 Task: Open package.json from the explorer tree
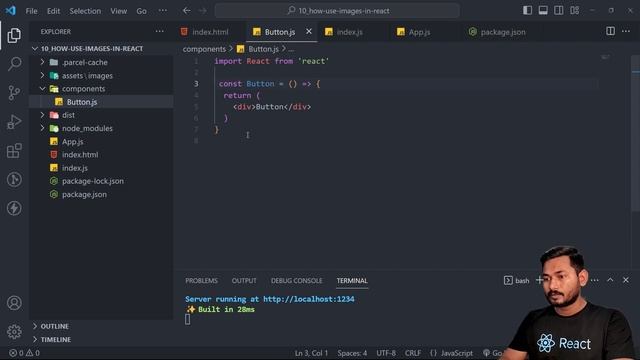coord(101,194)
